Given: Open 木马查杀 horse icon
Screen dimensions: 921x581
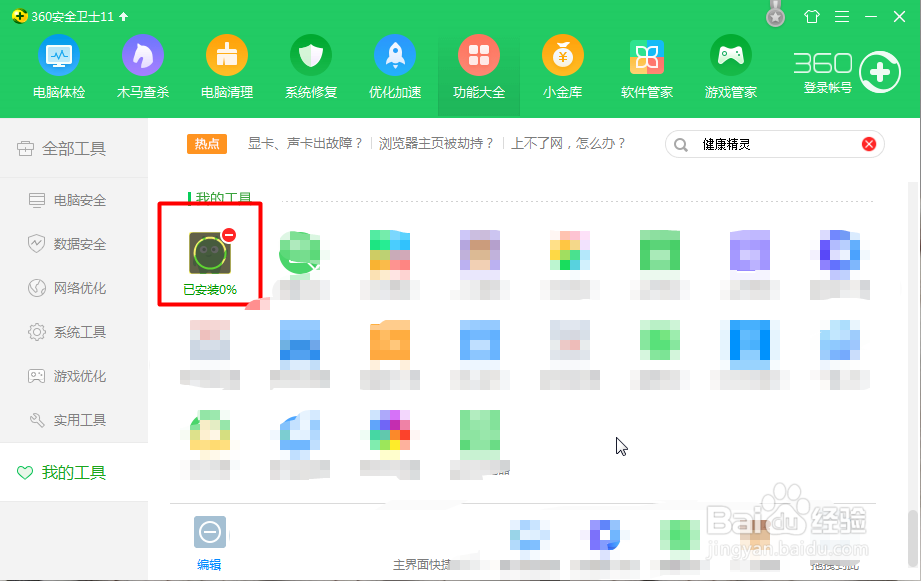Looking at the screenshot, I should click(143, 68).
